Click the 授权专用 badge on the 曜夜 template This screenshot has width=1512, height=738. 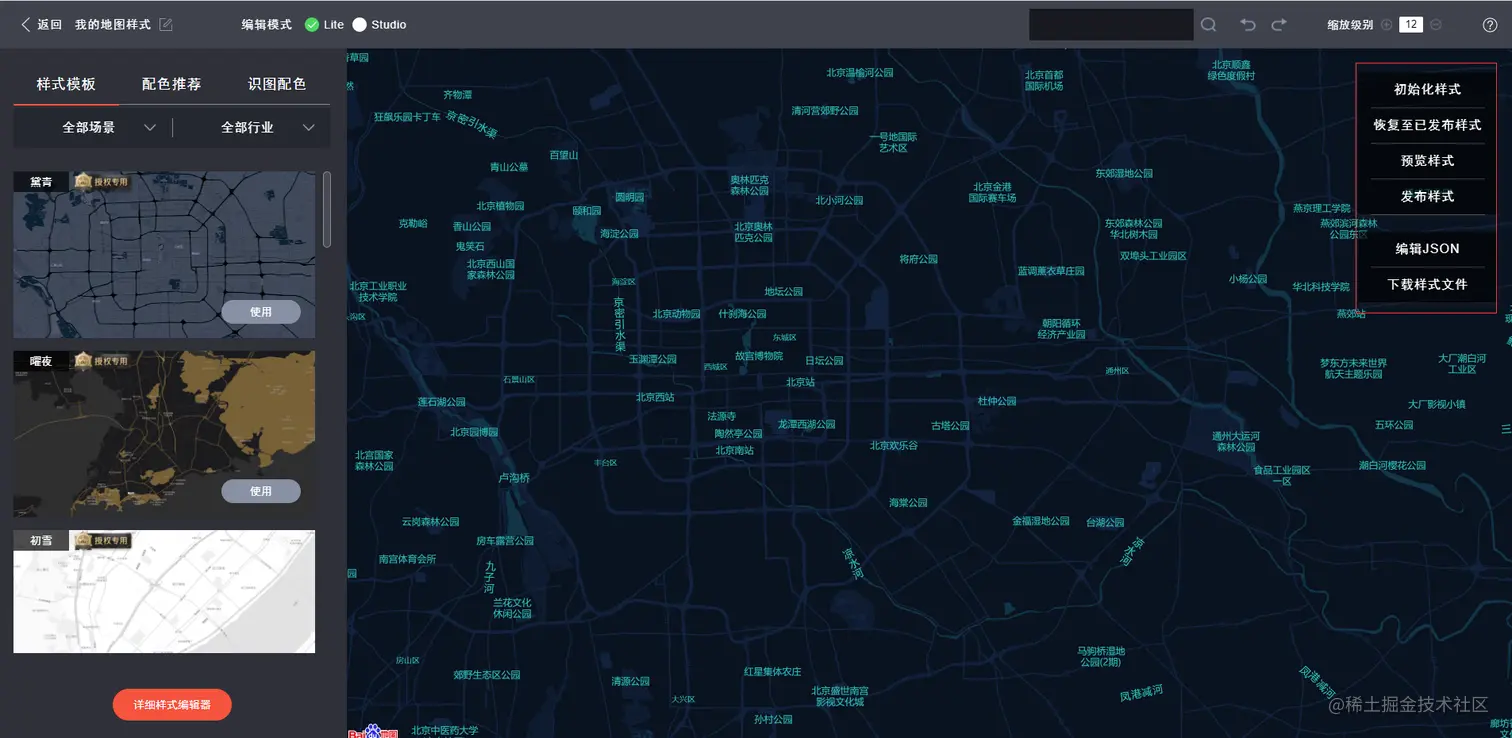pyautogui.click(x=103, y=360)
